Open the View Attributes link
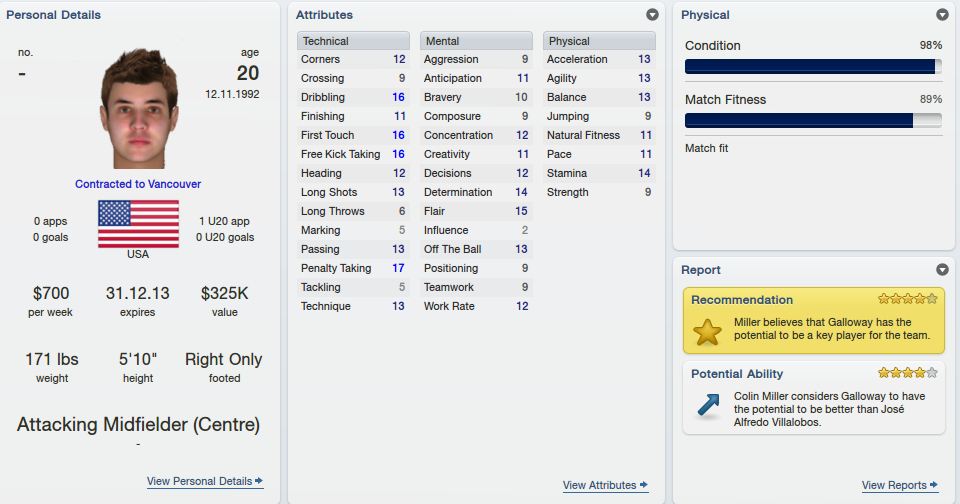960x504 pixels. pyautogui.click(x=599, y=484)
